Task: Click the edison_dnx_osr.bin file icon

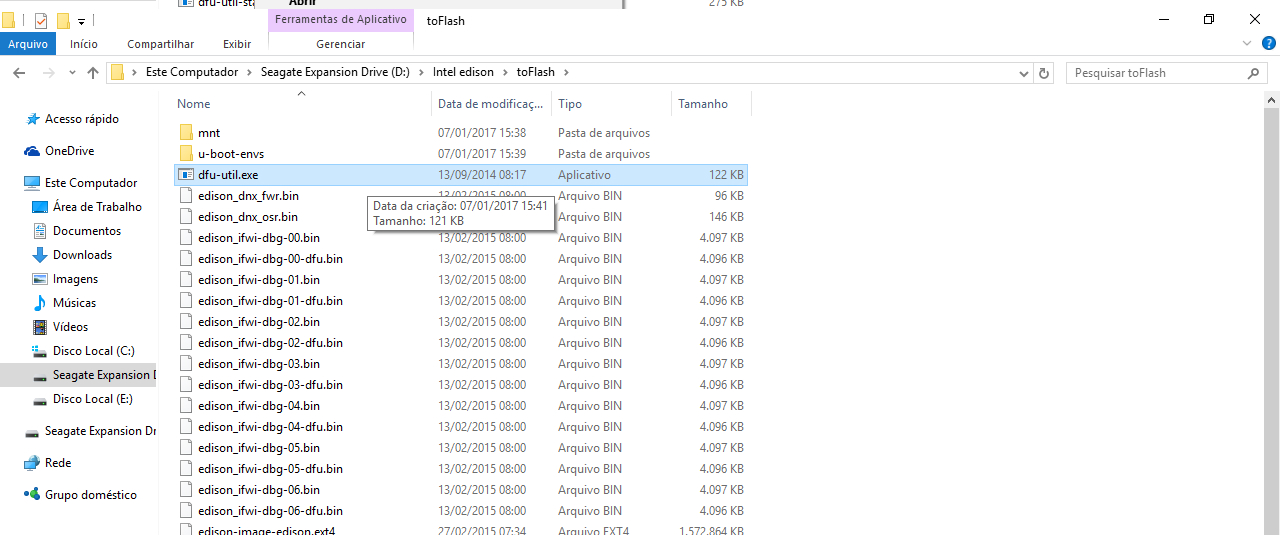Action: click(186, 217)
